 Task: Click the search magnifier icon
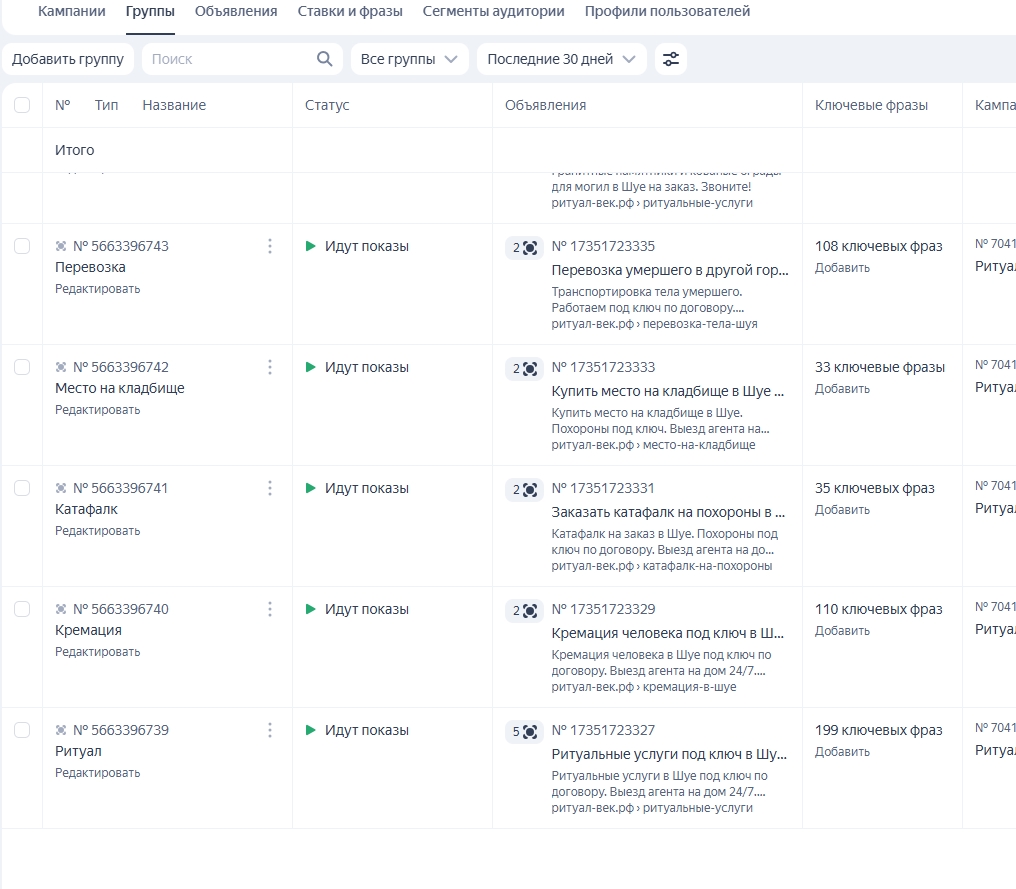coord(324,59)
